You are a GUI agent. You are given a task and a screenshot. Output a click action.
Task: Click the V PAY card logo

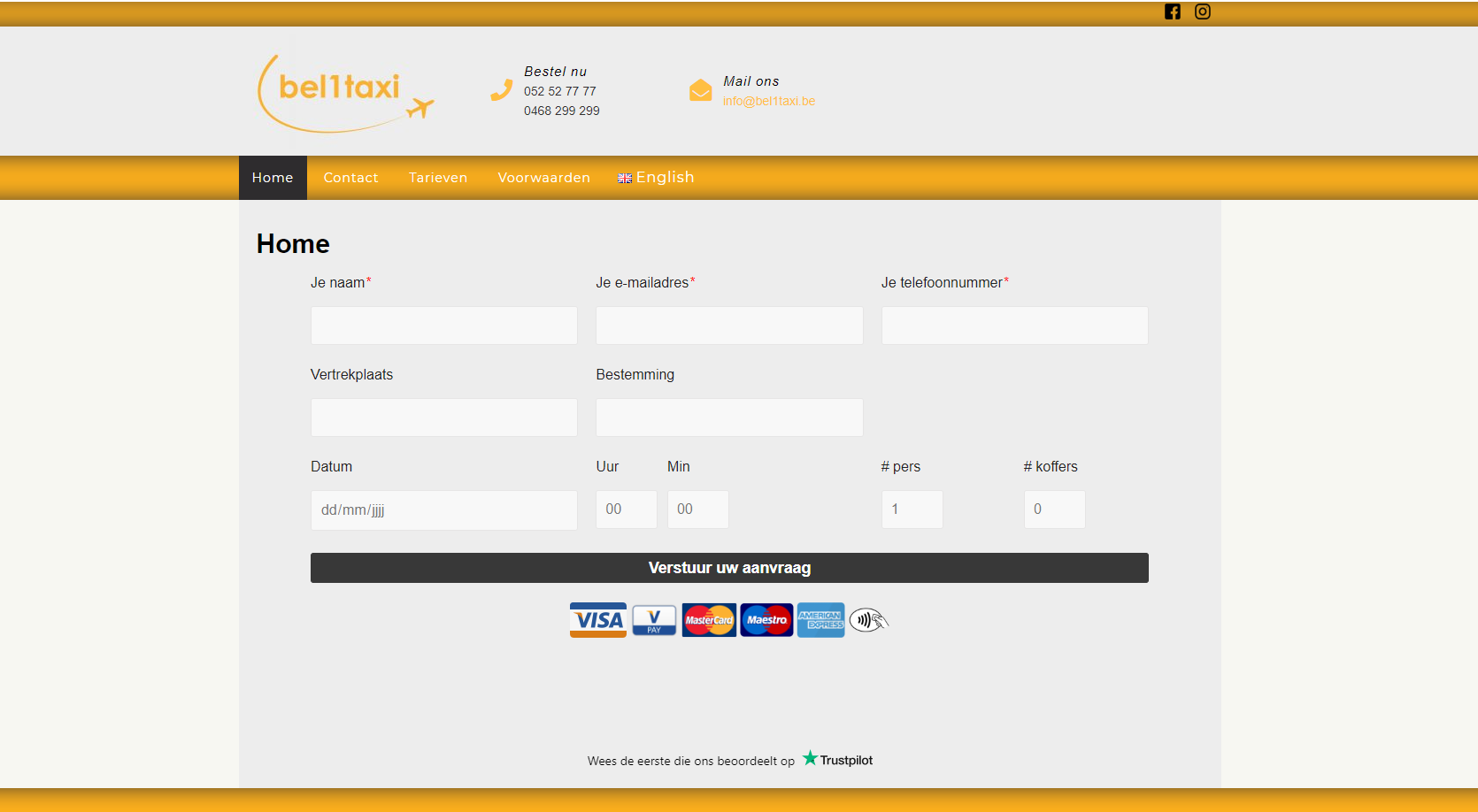(x=654, y=620)
